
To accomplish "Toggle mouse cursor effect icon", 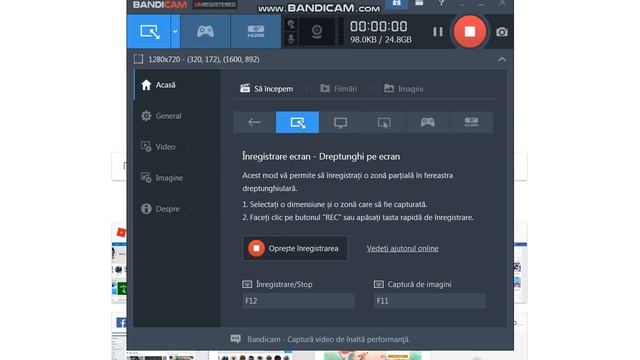I will coord(291,24).
